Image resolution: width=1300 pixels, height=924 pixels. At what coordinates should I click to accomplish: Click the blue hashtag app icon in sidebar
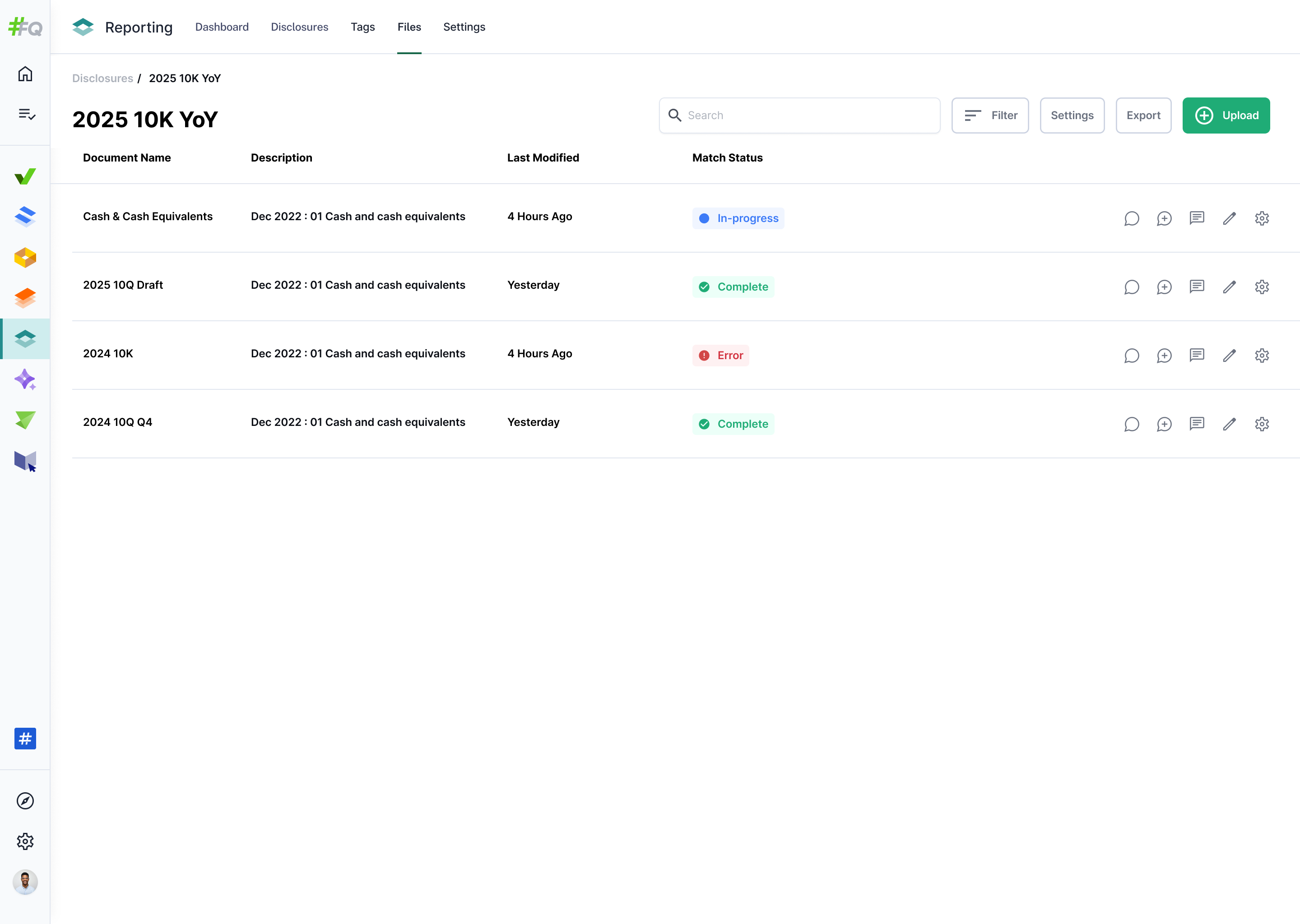[25, 739]
